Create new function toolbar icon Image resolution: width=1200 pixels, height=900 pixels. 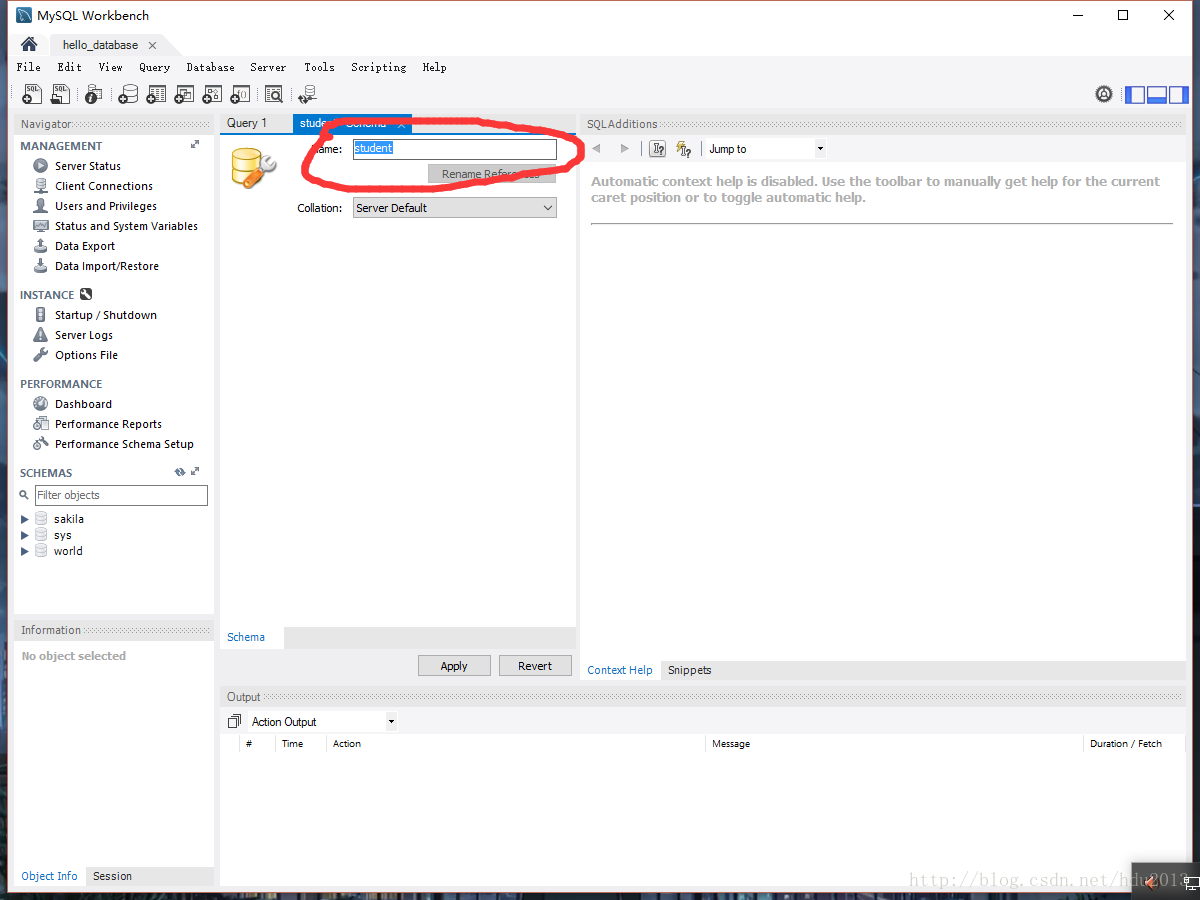[x=240, y=94]
